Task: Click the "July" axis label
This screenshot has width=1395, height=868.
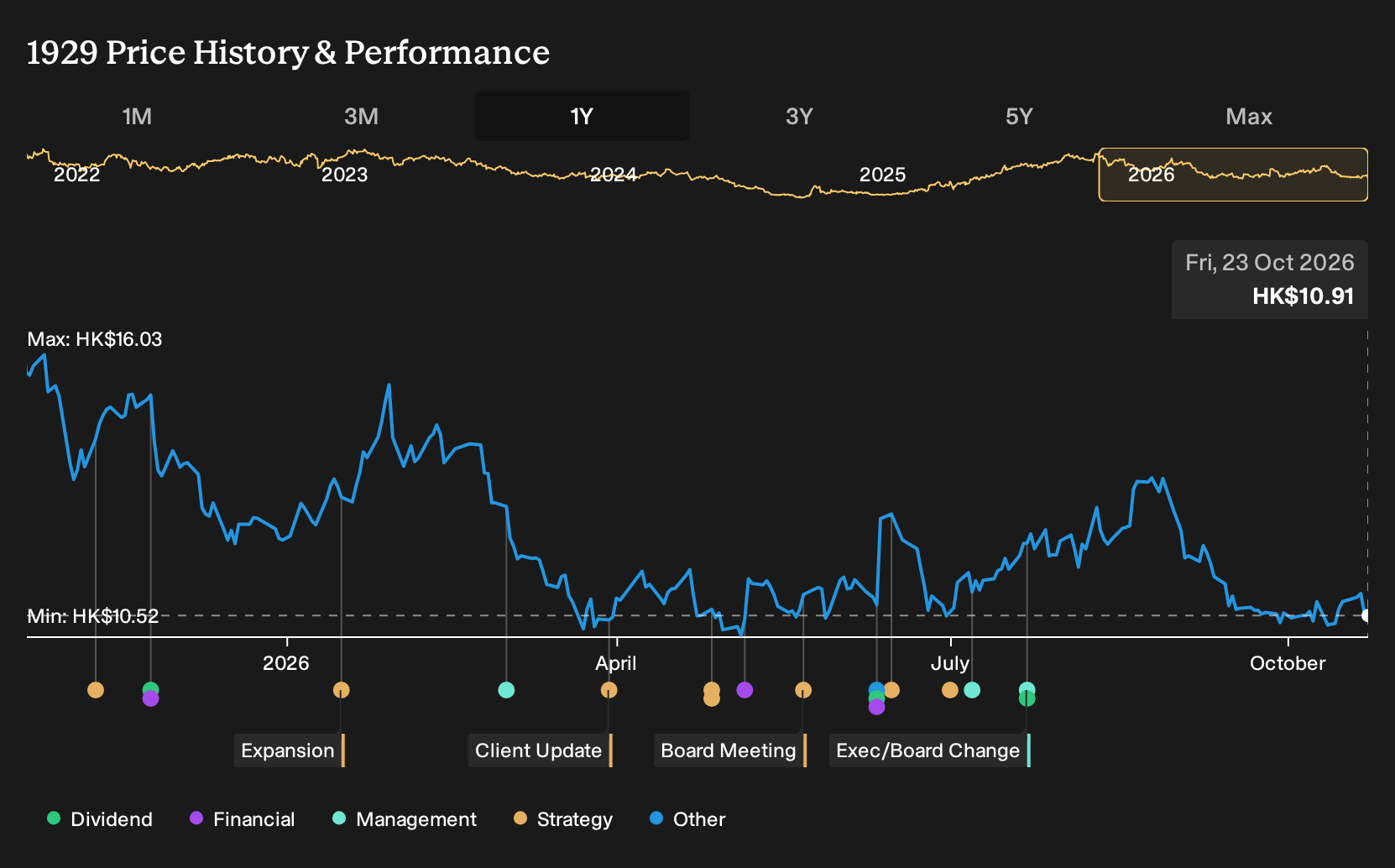Action: tap(950, 663)
